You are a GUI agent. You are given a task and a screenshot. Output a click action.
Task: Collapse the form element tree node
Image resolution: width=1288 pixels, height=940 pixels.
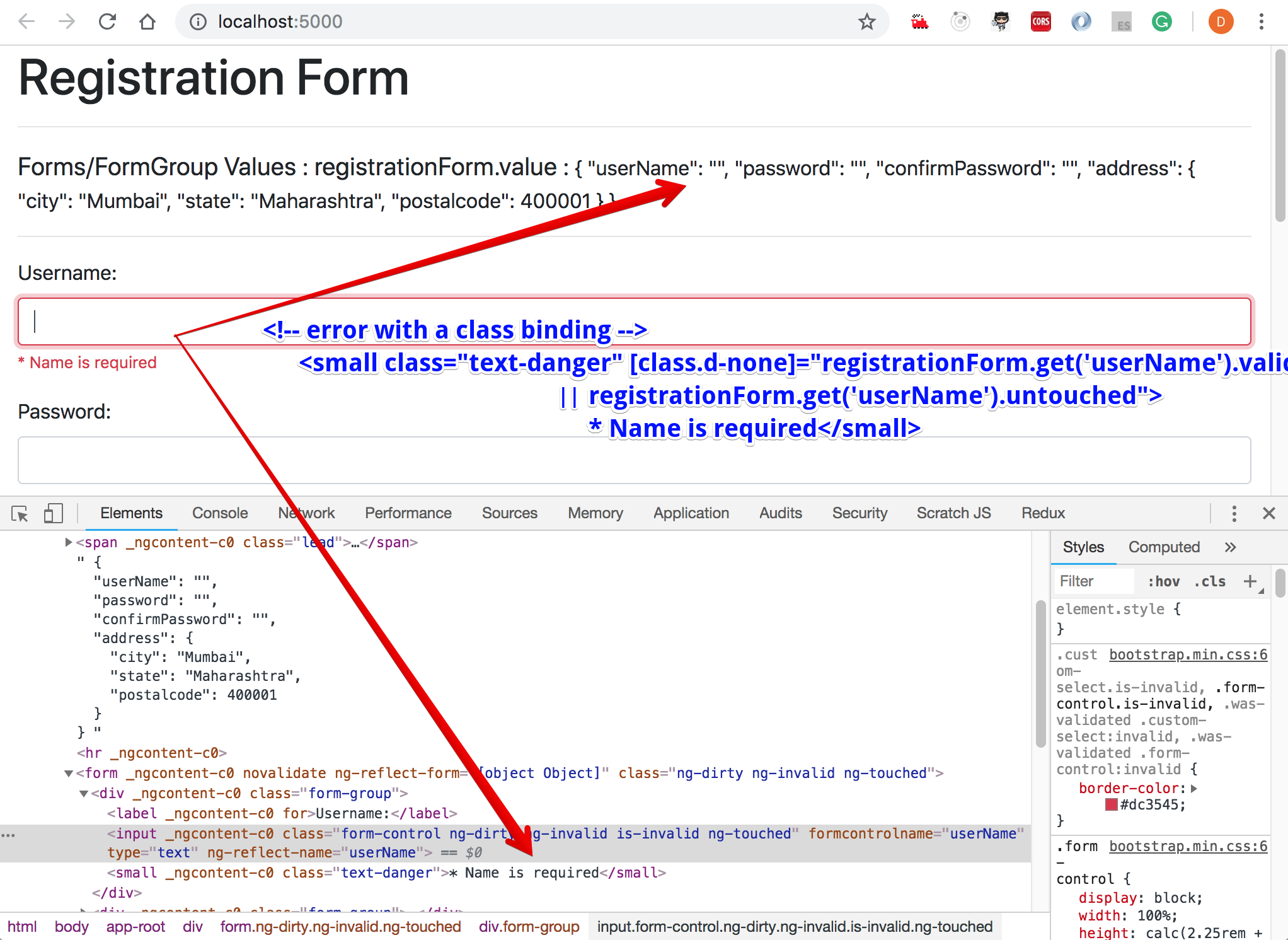pyautogui.click(x=69, y=774)
